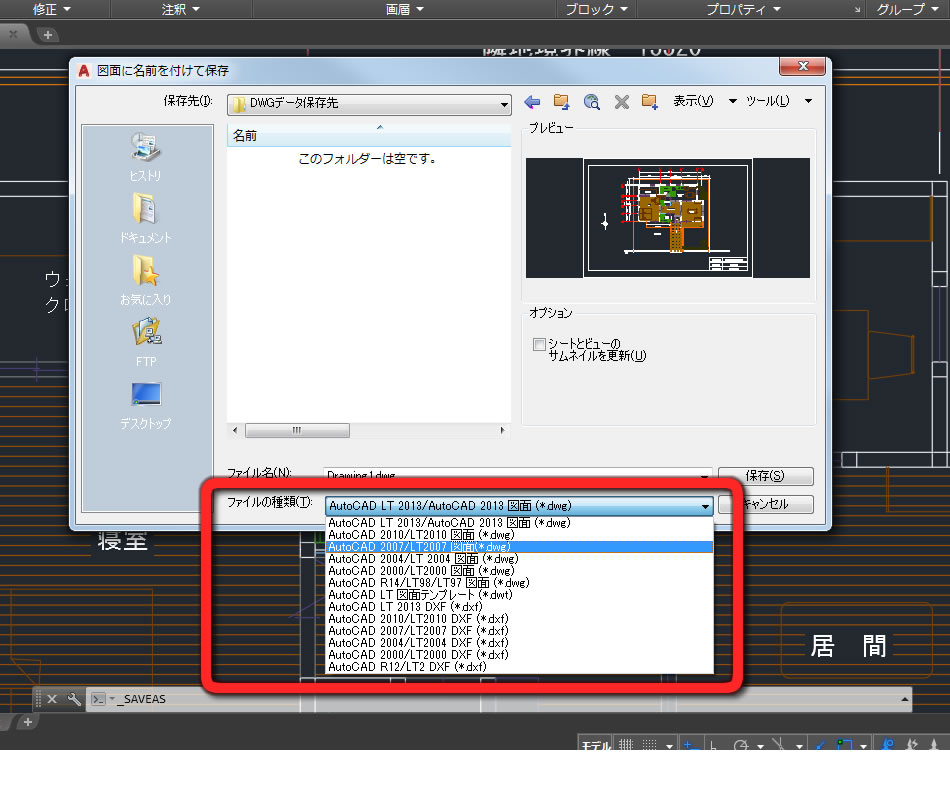Expand the 注釈 ribbon panel
Image resolution: width=950 pixels, height=810 pixels.
[x=181, y=9]
